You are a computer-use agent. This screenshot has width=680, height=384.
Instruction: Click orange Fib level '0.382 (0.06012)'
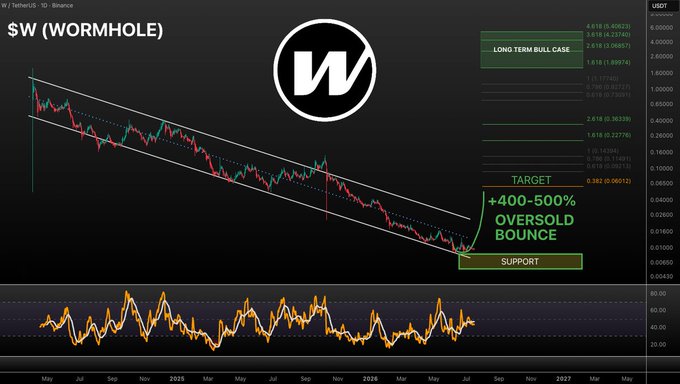click(609, 181)
